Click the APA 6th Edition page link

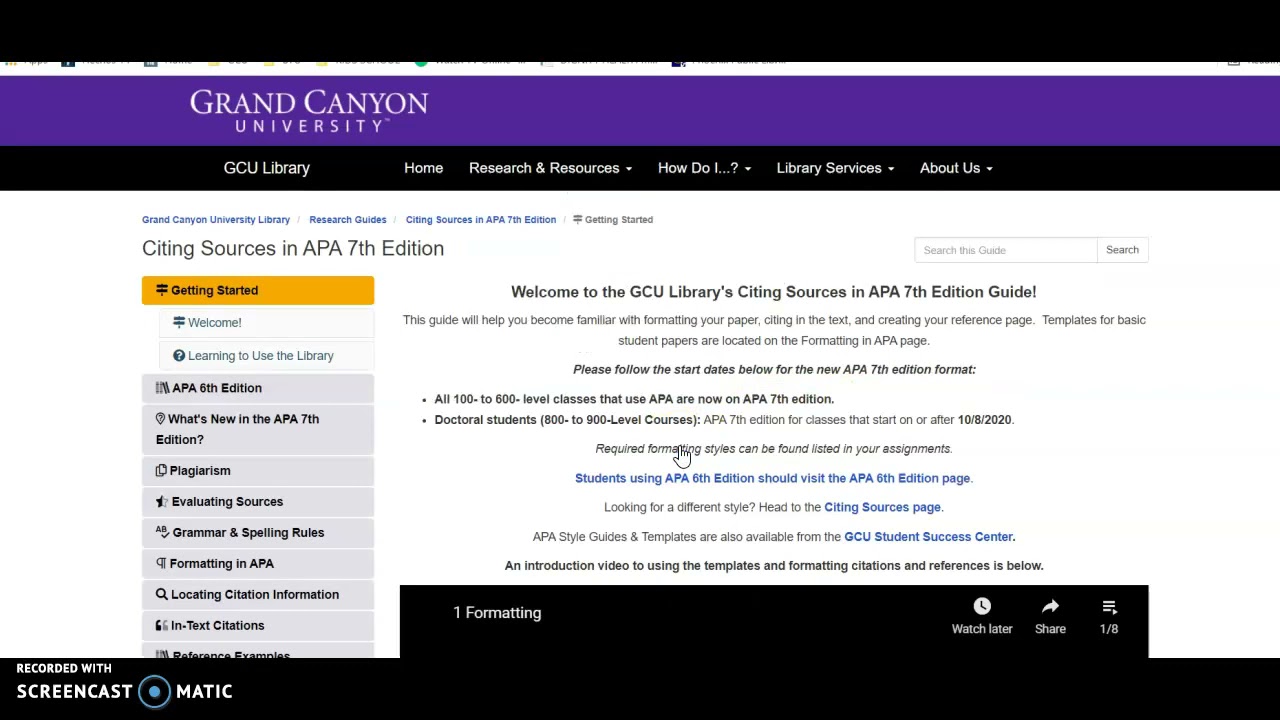click(773, 478)
